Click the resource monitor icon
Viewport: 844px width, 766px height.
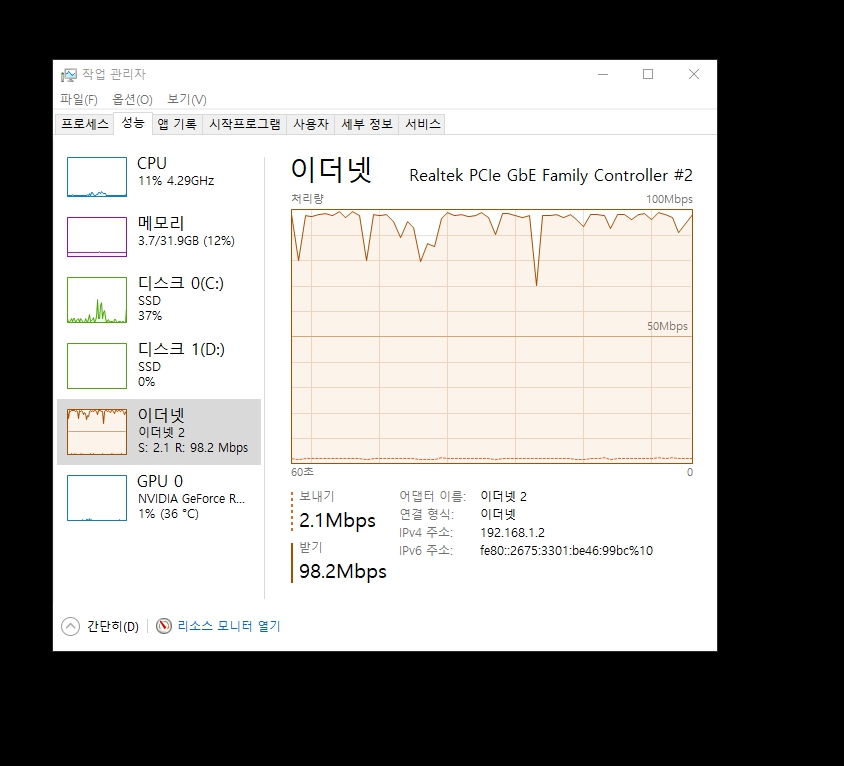point(164,626)
